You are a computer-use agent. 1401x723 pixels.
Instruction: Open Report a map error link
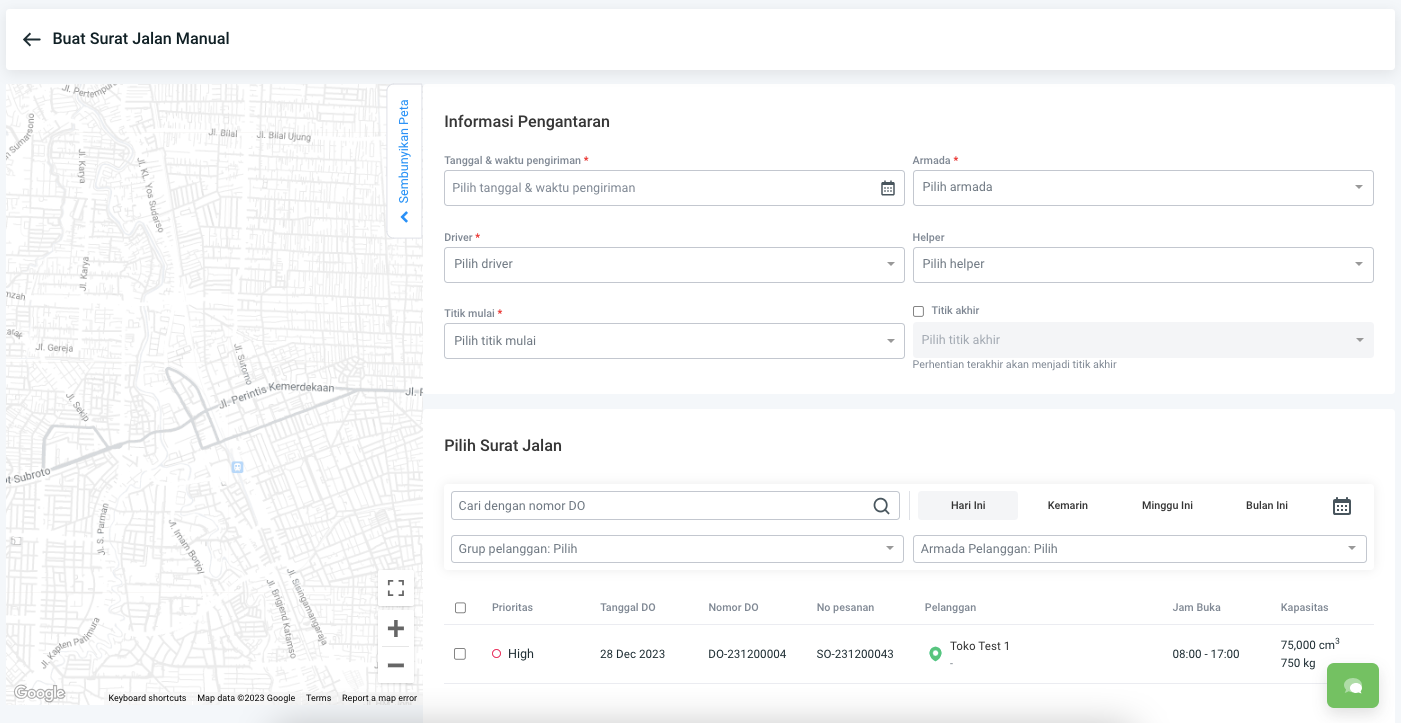coord(379,698)
